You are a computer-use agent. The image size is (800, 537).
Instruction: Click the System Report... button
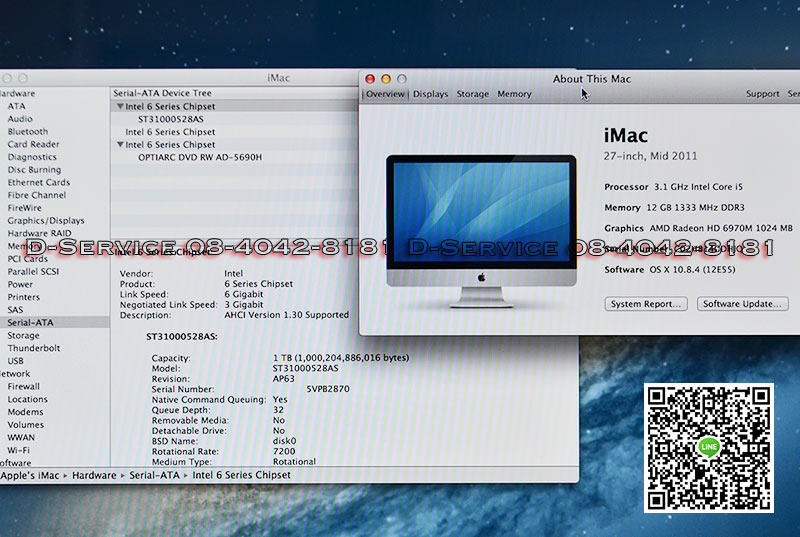click(x=646, y=304)
